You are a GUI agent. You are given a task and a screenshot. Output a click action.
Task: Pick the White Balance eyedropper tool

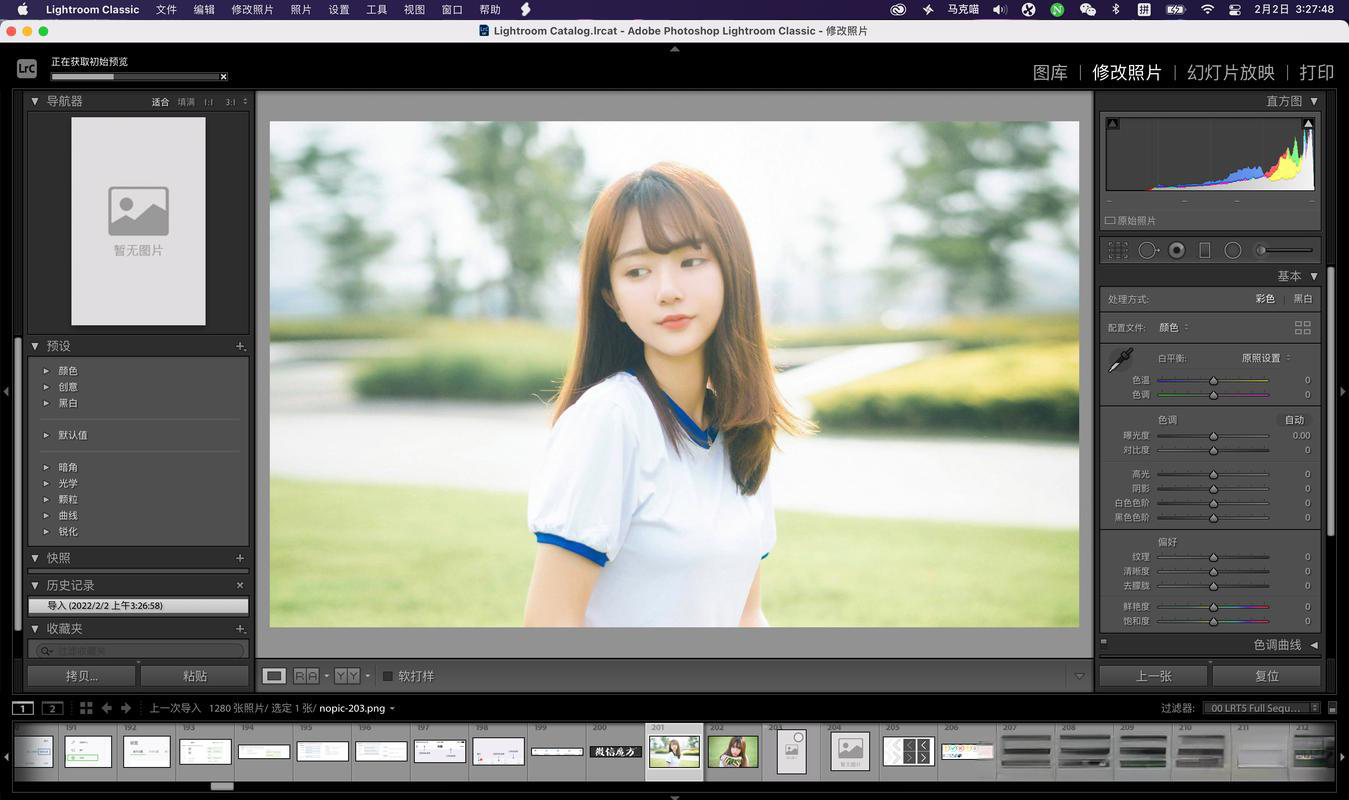click(x=1121, y=361)
